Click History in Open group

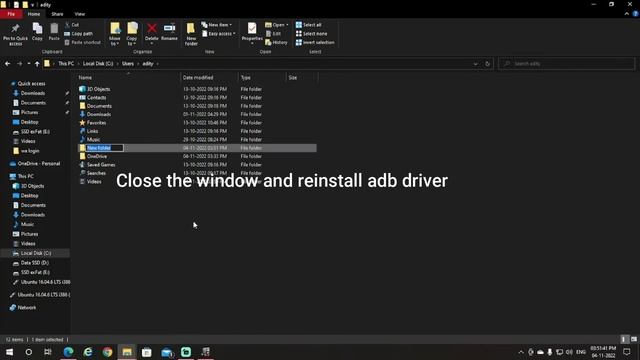[x=277, y=42]
